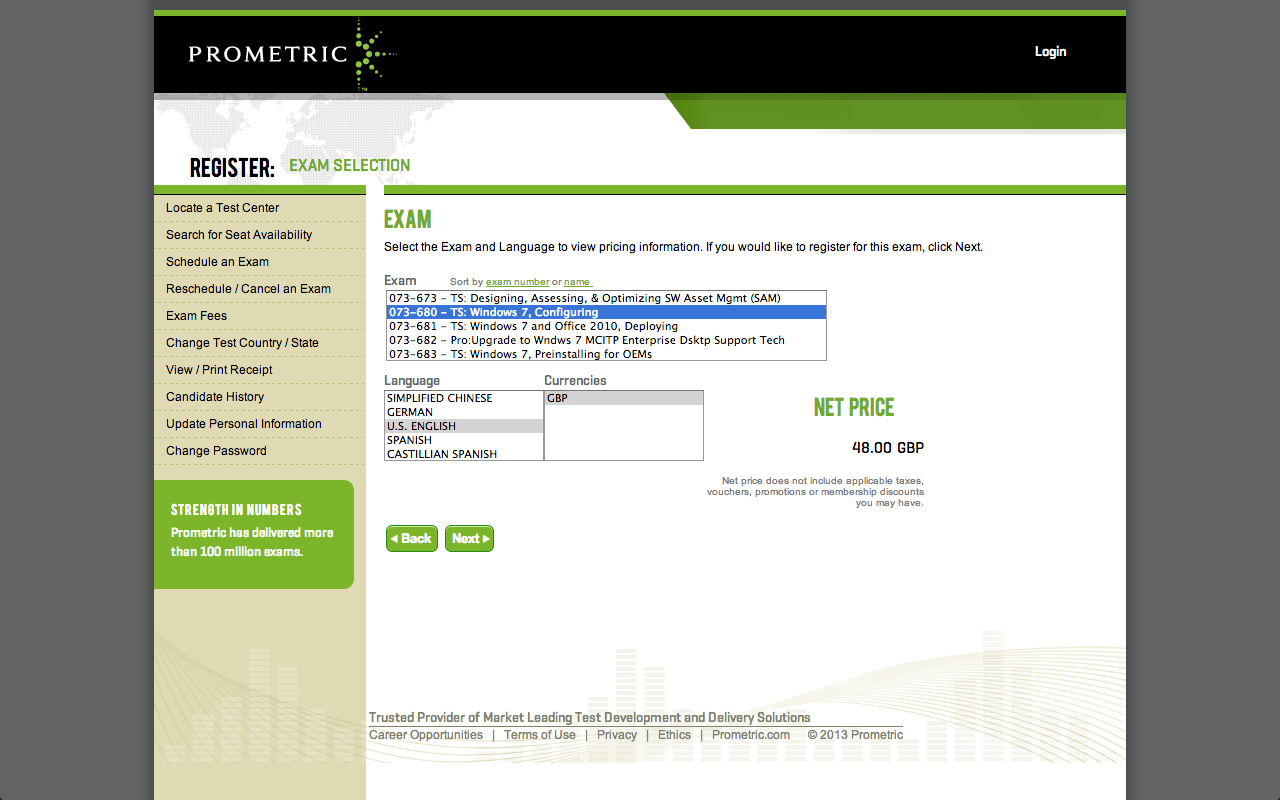Screen dimensions: 1280x800
Task: Choose GERMAN language
Action: pyautogui.click(x=464, y=412)
